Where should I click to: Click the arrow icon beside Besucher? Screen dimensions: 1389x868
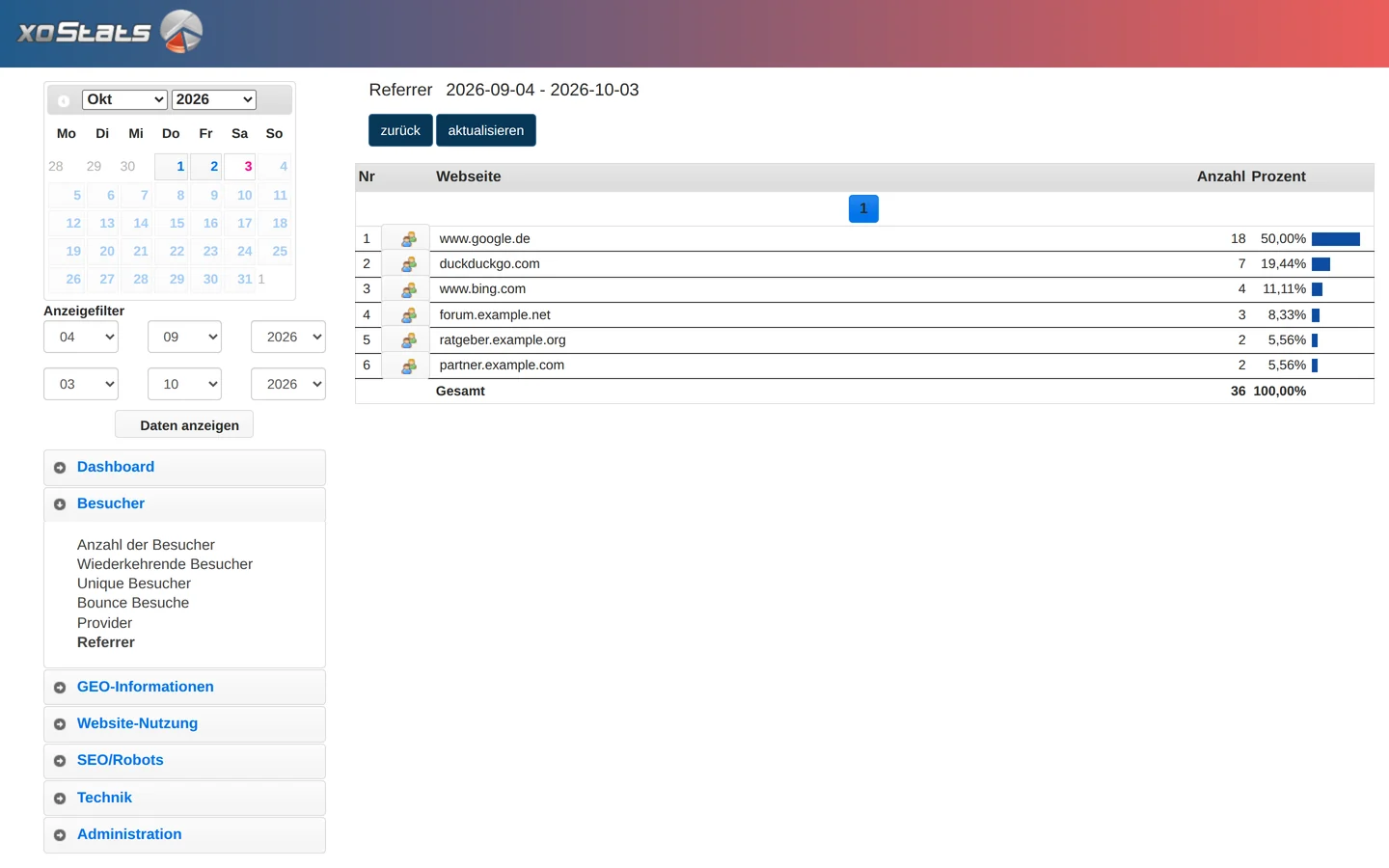click(x=60, y=504)
